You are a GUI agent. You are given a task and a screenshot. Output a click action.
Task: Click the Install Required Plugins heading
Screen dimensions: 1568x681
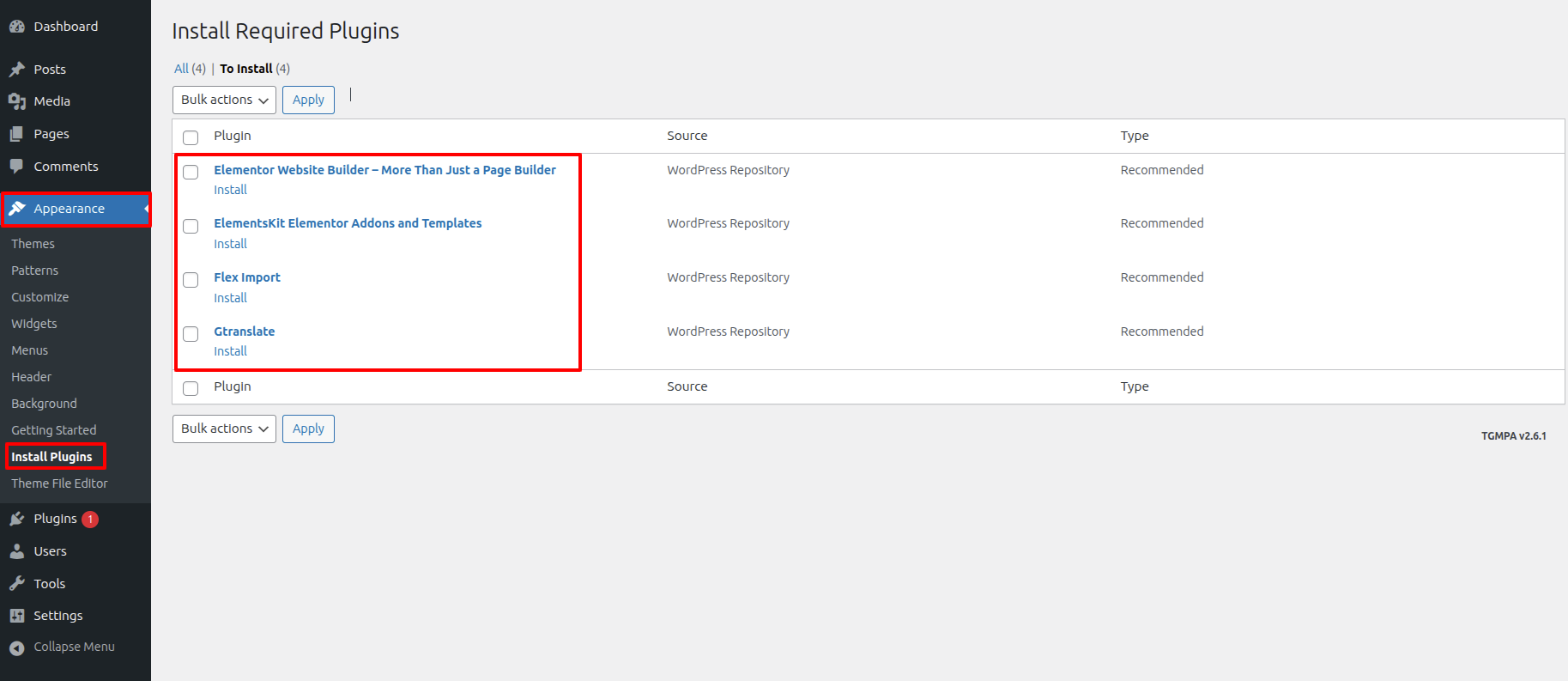click(286, 31)
